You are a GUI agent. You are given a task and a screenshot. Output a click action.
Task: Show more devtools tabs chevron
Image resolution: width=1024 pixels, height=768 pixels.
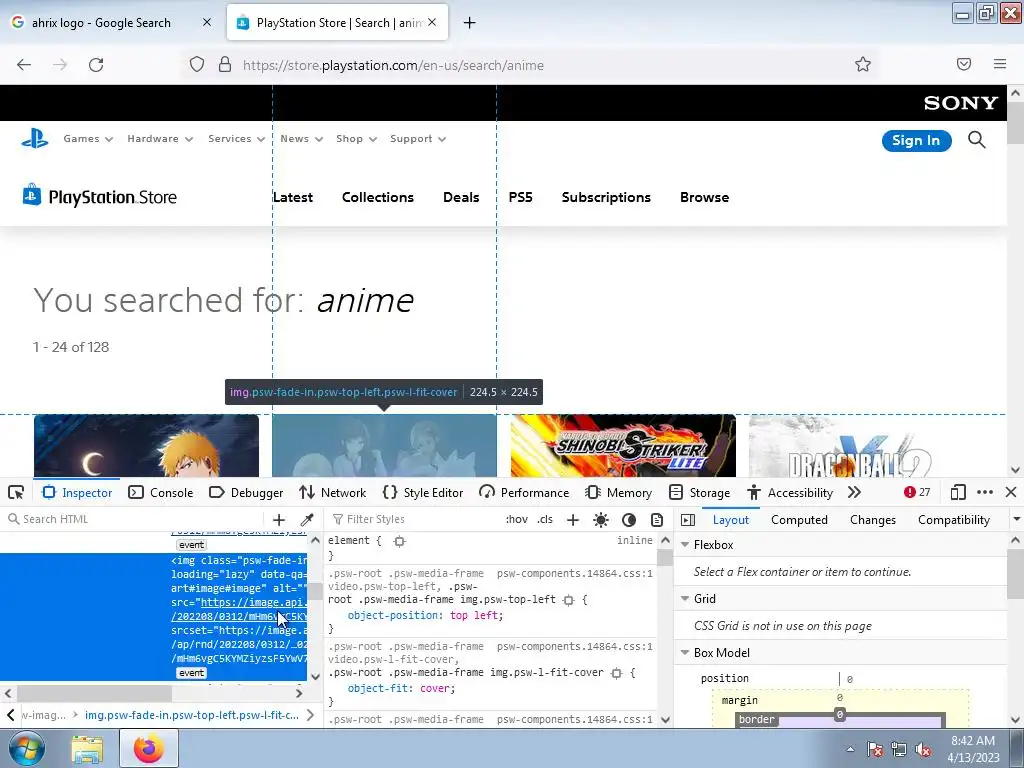[x=854, y=492]
